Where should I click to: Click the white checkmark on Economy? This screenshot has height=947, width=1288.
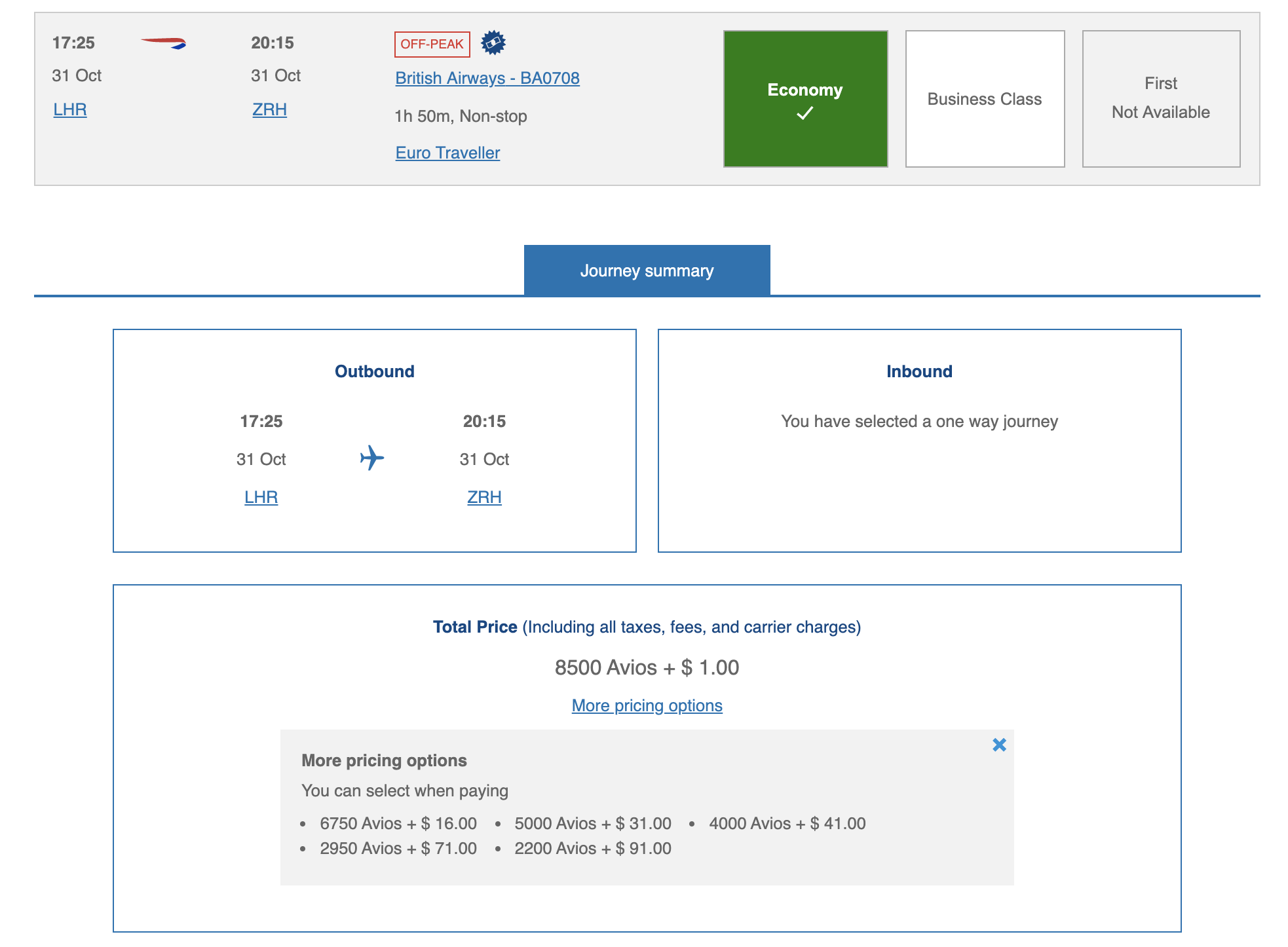pyautogui.click(x=805, y=114)
